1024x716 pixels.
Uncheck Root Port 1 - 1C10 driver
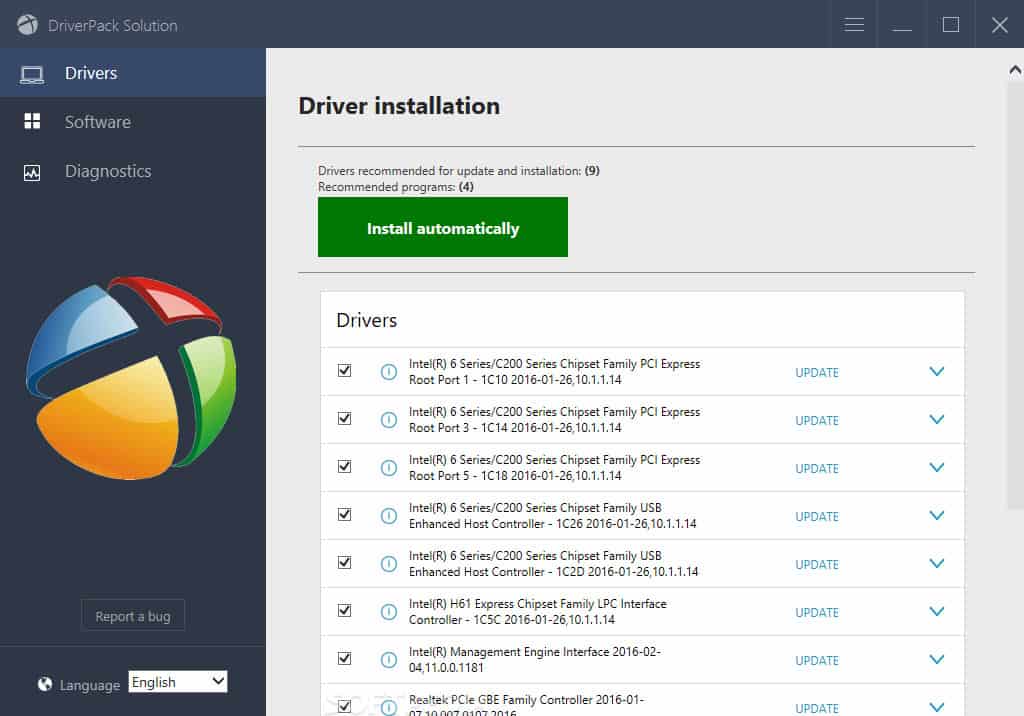tap(344, 370)
